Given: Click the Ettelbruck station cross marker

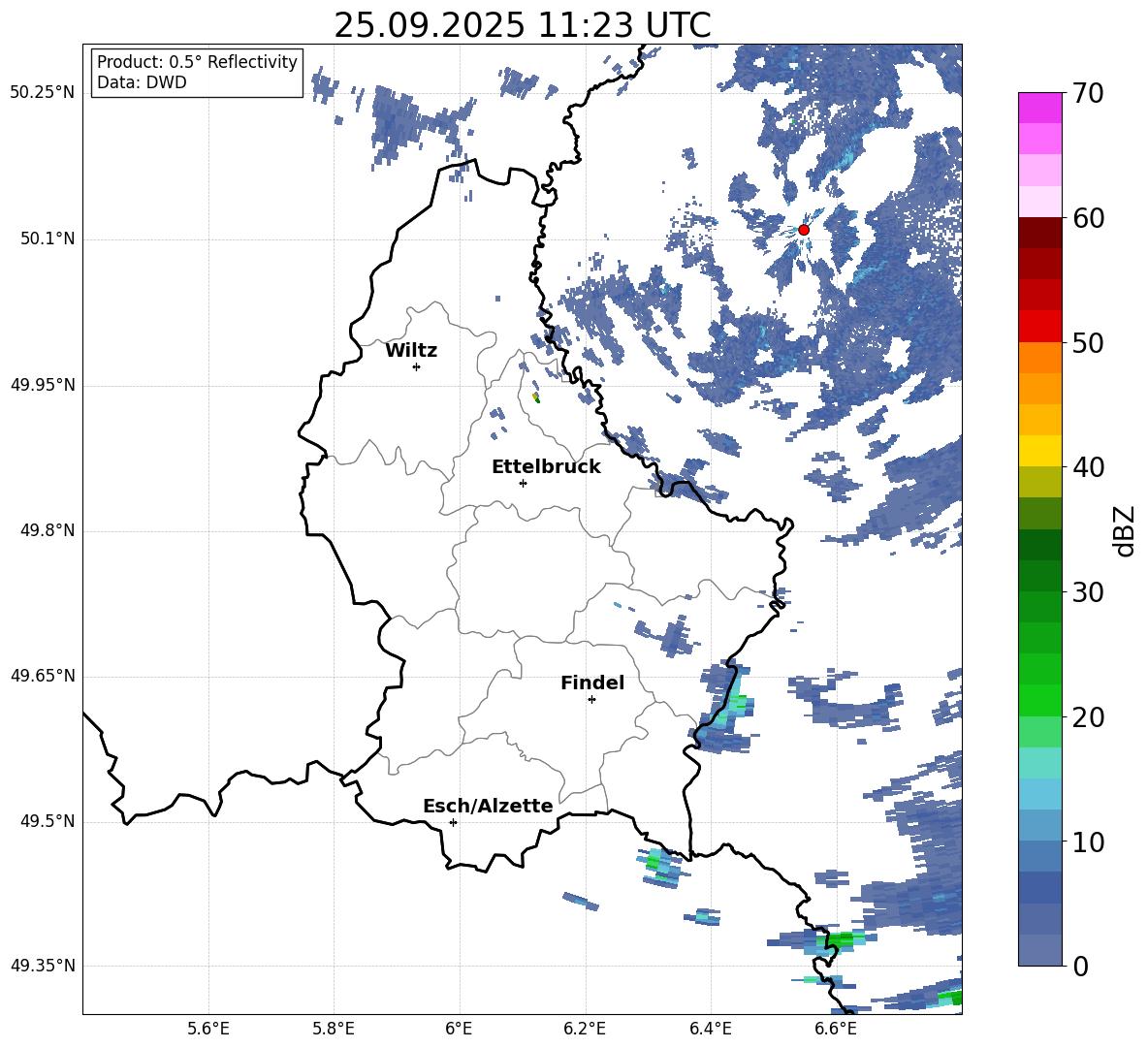Looking at the screenshot, I should pyautogui.click(x=523, y=483).
